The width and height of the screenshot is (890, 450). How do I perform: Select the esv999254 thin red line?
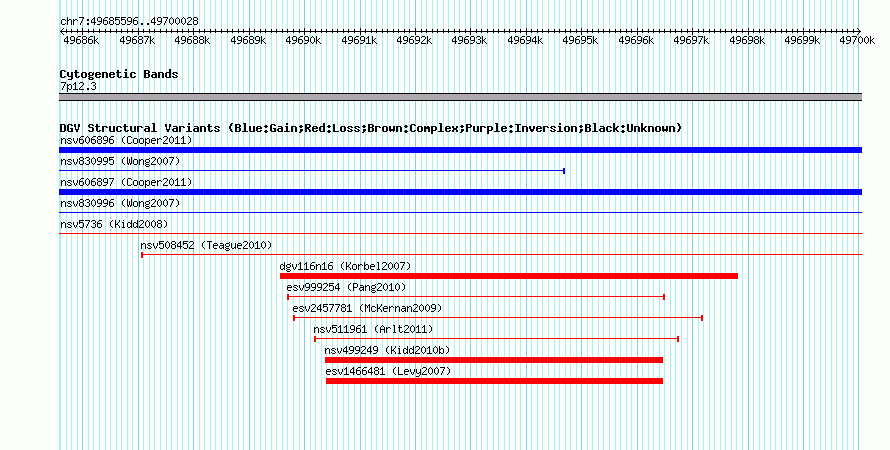(x=476, y=297)
